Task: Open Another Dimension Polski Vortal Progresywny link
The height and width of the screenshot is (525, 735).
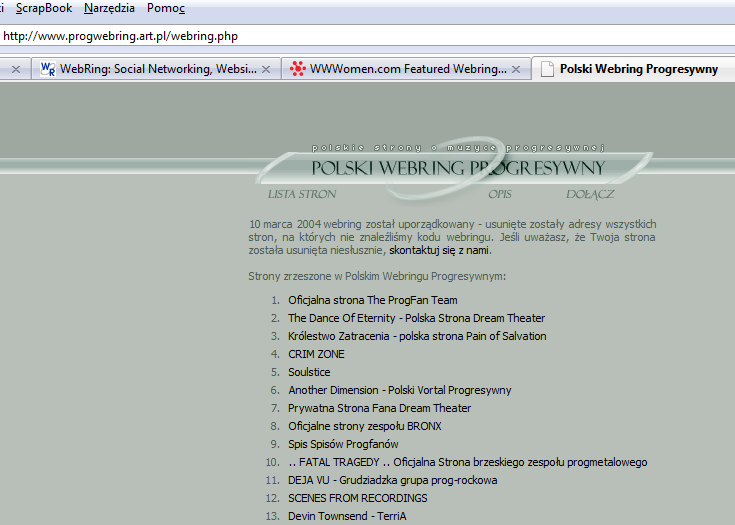Action: (399, 390)
